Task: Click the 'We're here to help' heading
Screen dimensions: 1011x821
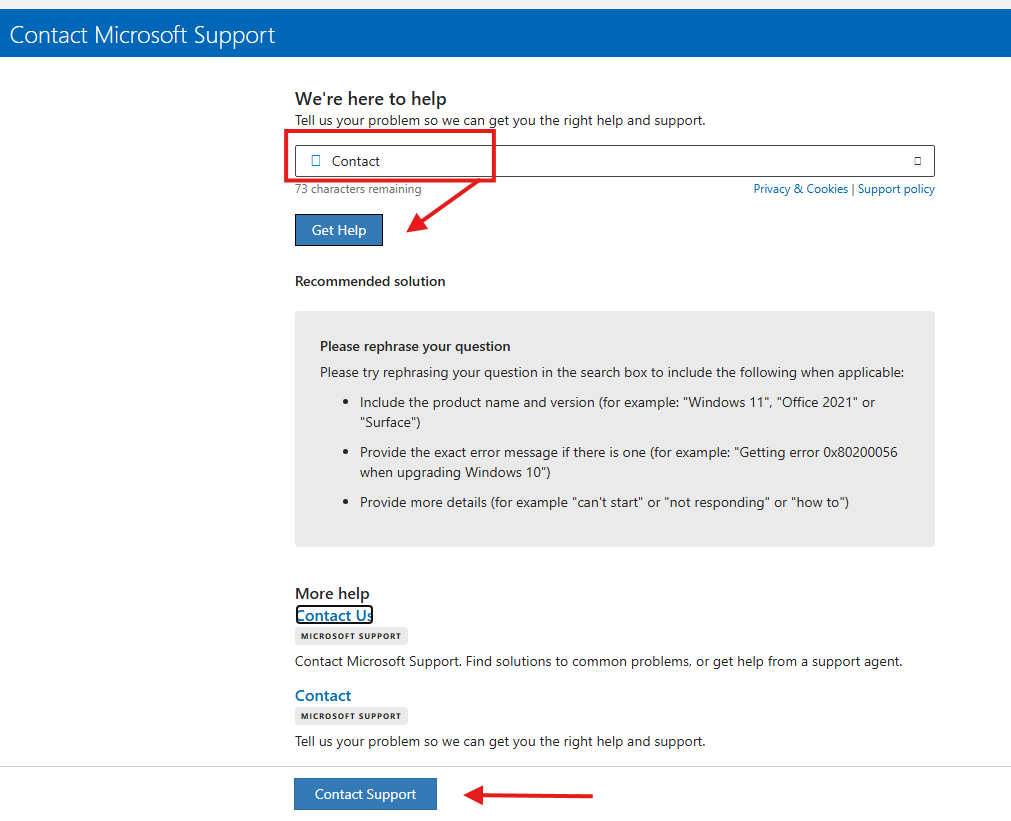Action: click(x=371, y=99)
